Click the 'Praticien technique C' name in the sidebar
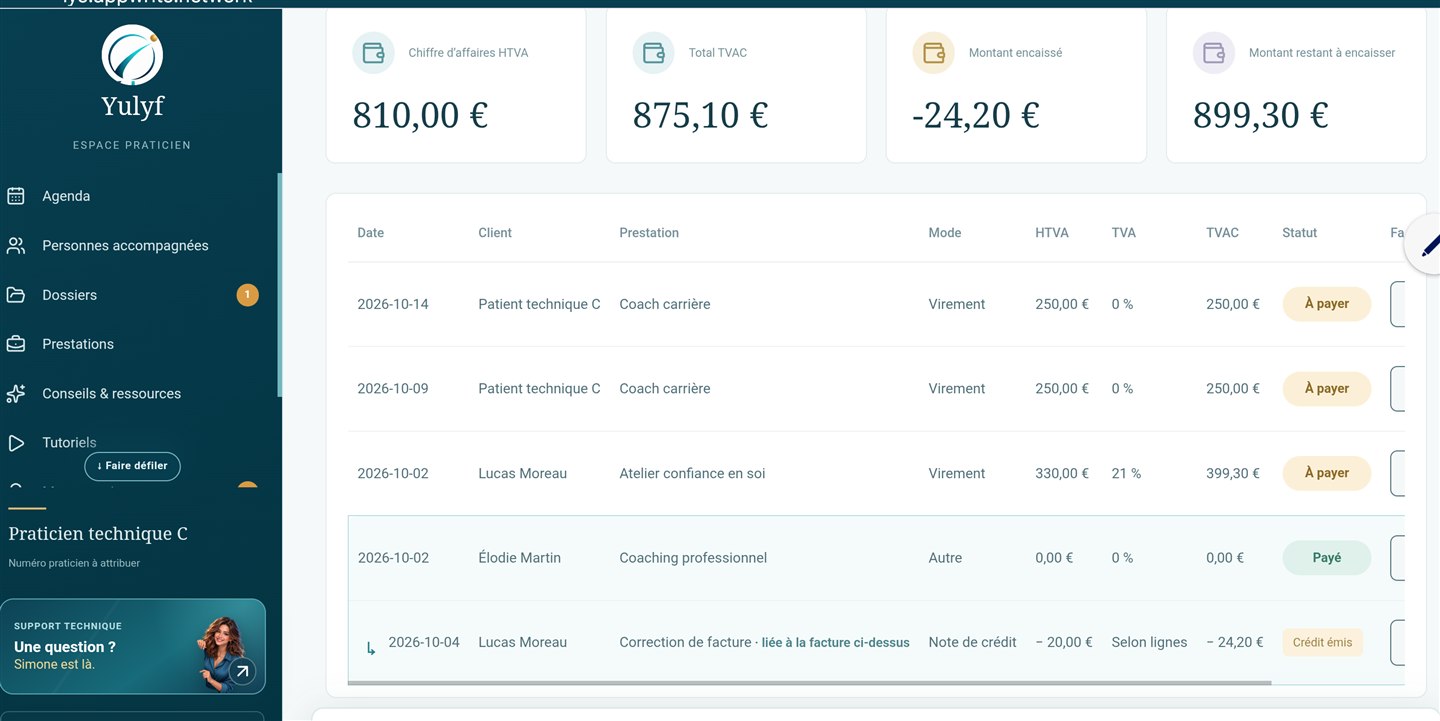 click(x=98, y=534)
